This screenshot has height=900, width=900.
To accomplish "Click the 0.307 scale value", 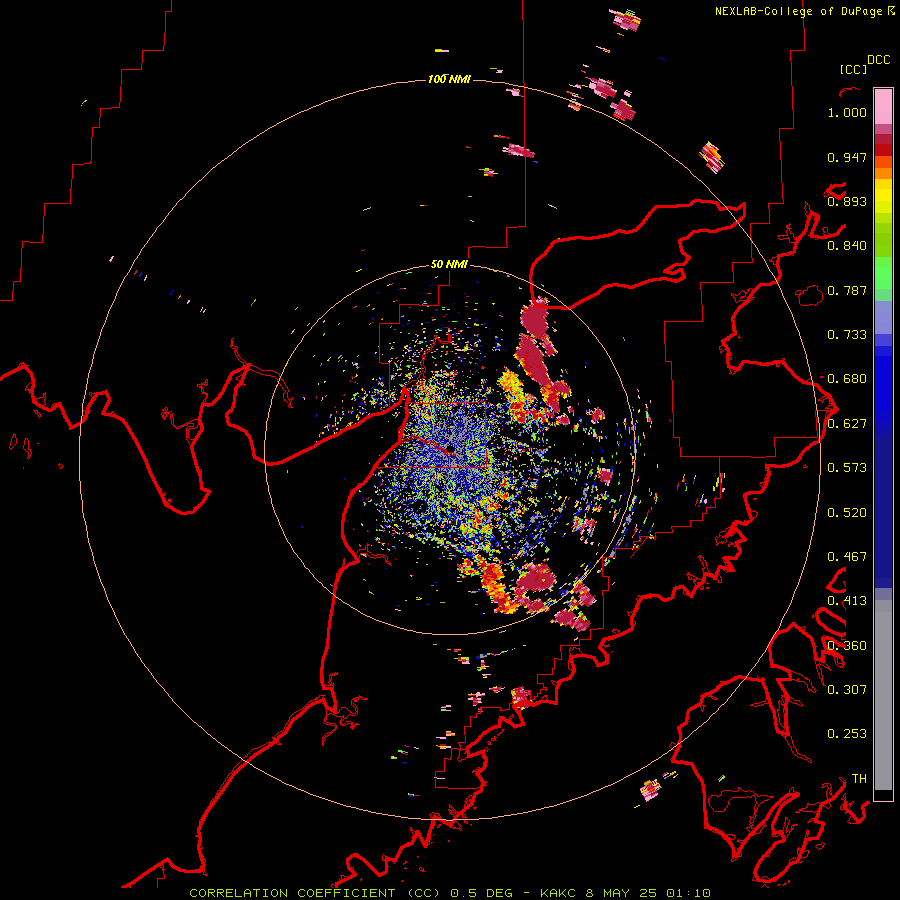I will click(x=847, y=690).
